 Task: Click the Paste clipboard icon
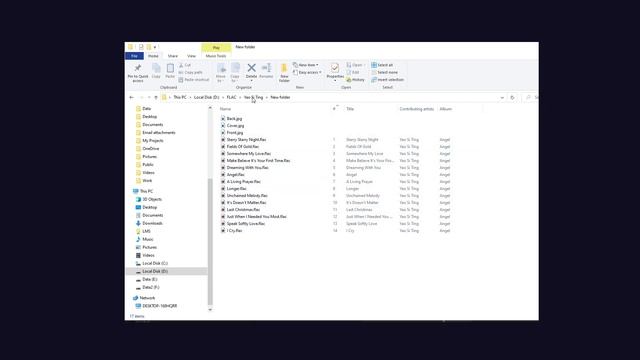click(x=170, y=68)
